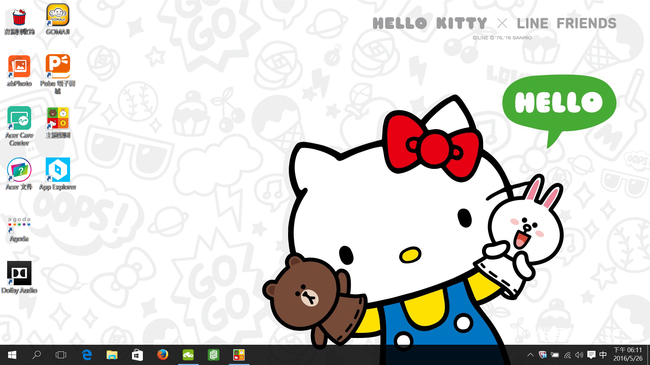Open the Windows Store taskbar icon
The width and height of the screenshot is (650, 365).
tap(137, 355)
